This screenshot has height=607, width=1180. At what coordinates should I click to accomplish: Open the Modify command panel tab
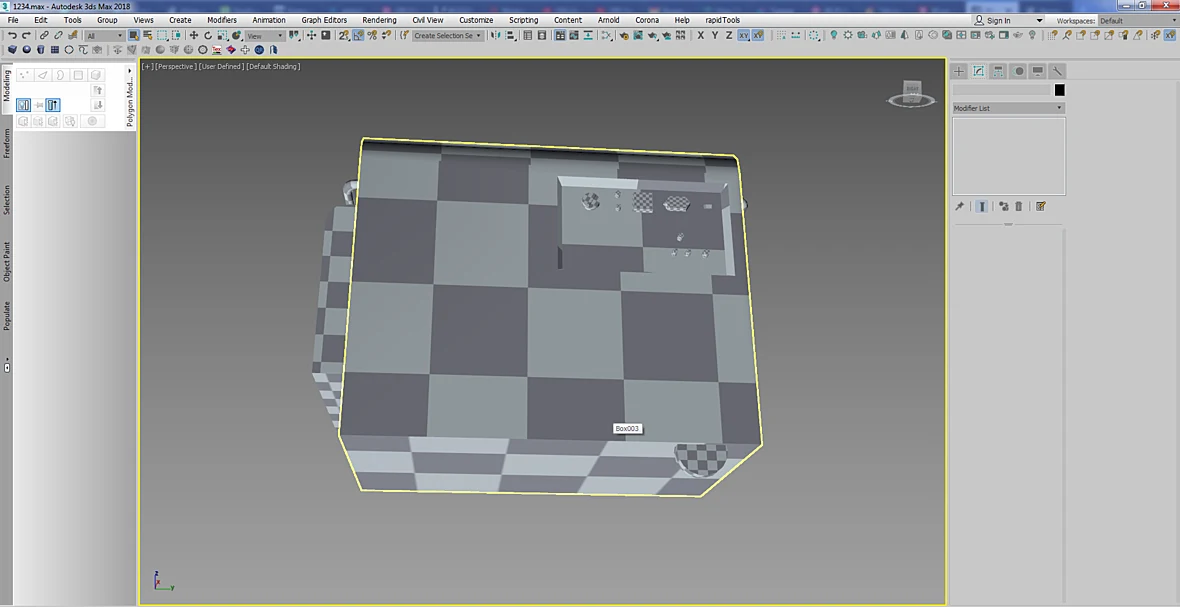979,71
